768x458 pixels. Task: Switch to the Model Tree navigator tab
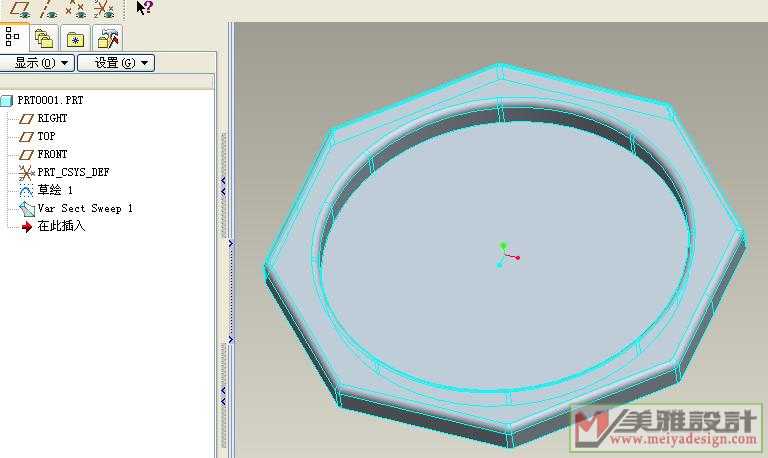[x=13, y=37]
